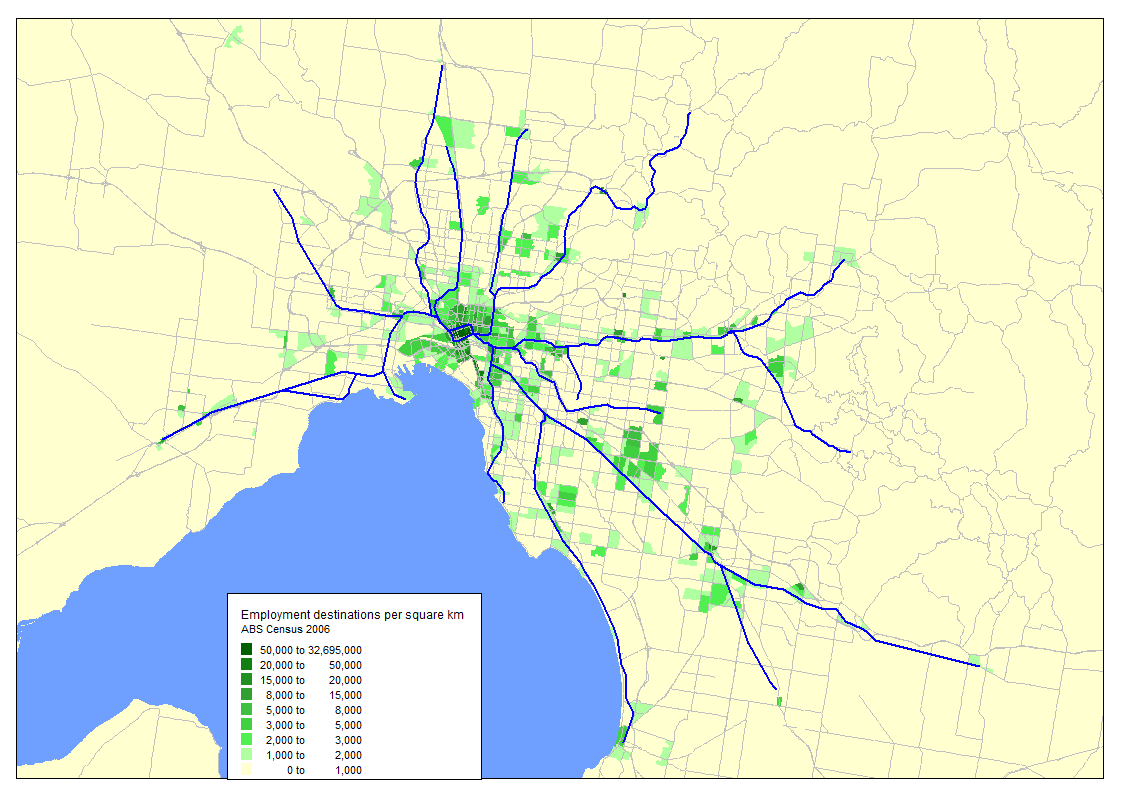This screenshot has width=1122, height=794.
Task: Pick the 15,000 to 20,000 legend color
Action: 246,680
